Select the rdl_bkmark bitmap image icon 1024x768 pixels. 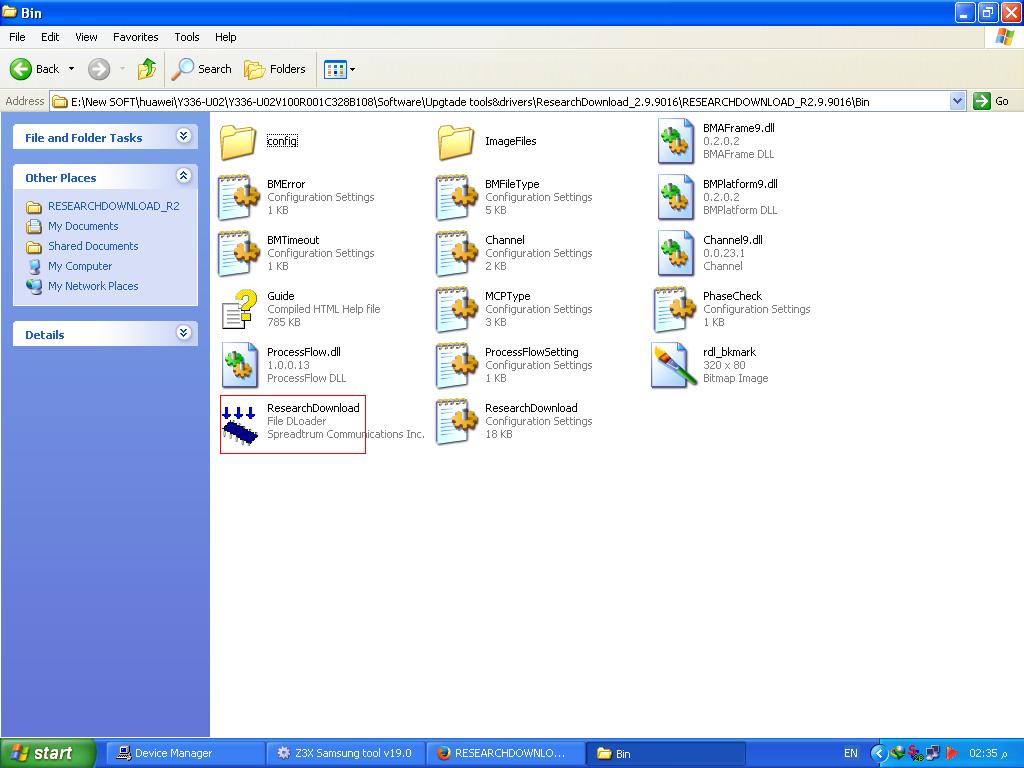coord(673,365)
